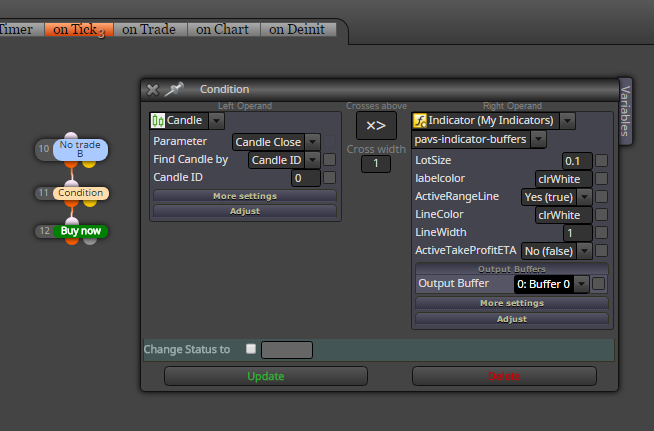Image resolution: width=654 pixels, height=431 pixels.
Task: Click the LineColor clrWhite field
Action: tap(563, 215)
